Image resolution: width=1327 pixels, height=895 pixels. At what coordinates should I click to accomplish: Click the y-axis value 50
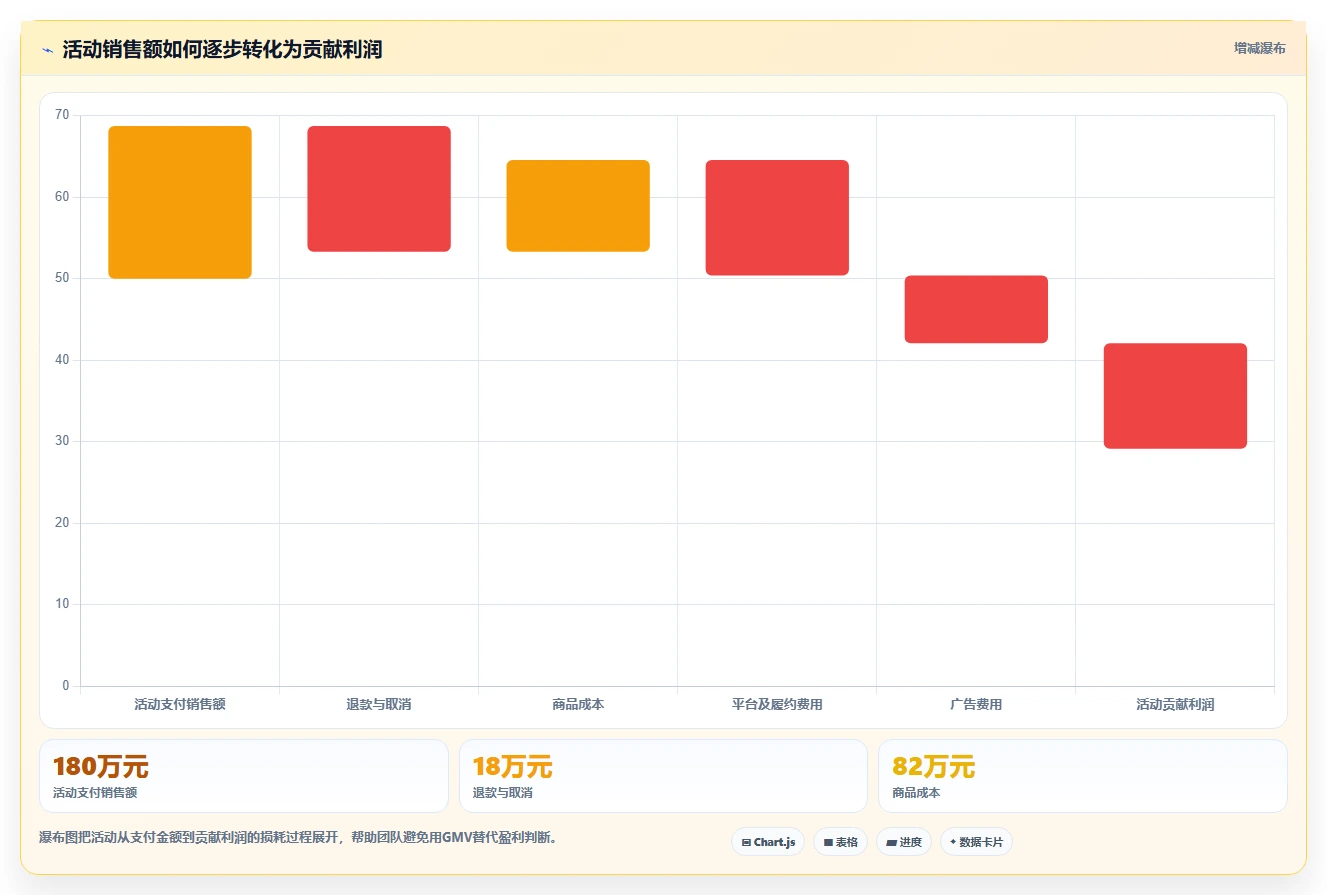tap(62, 278)
